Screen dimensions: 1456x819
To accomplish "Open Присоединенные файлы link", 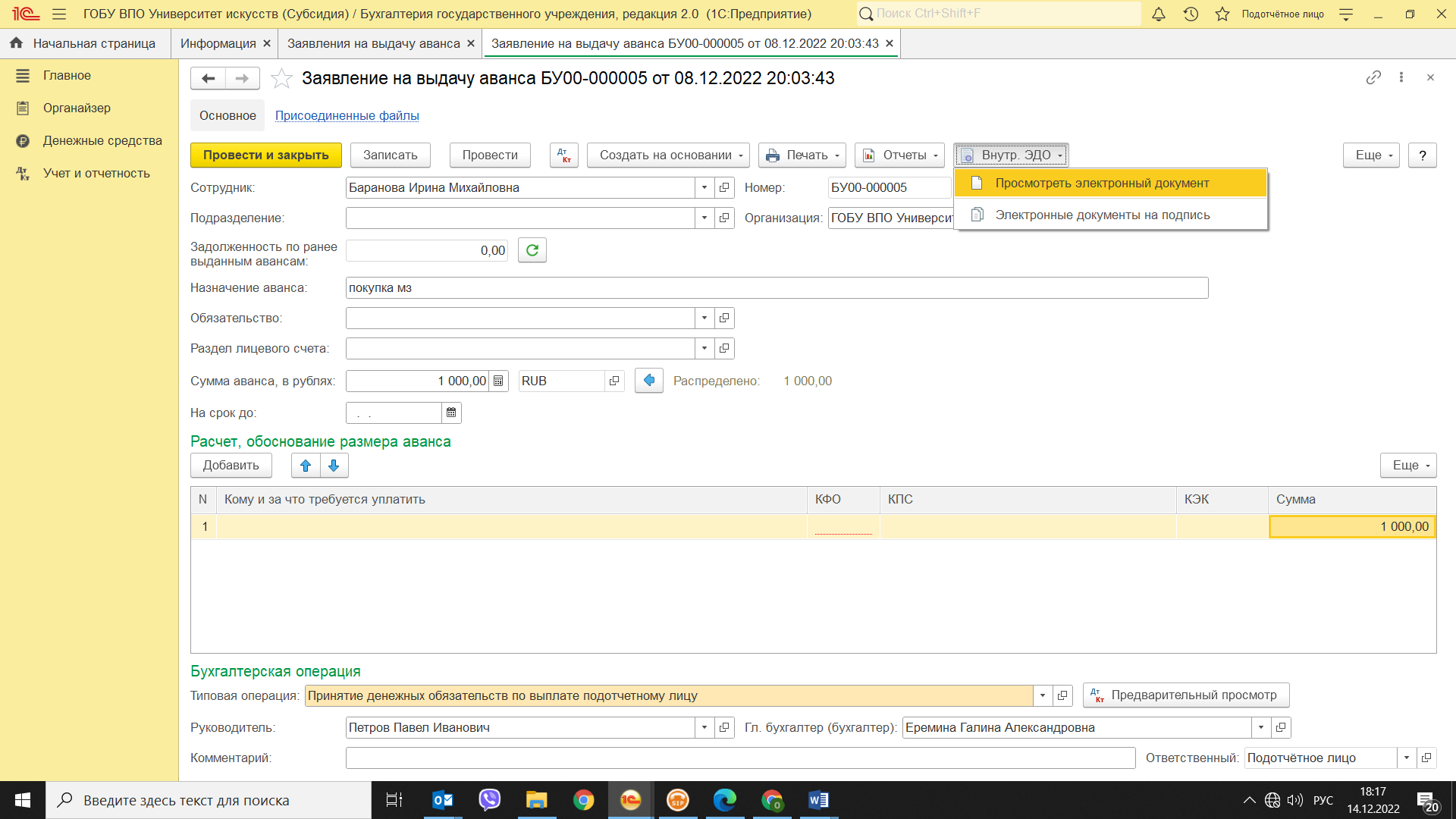I will tap(347, 115).
